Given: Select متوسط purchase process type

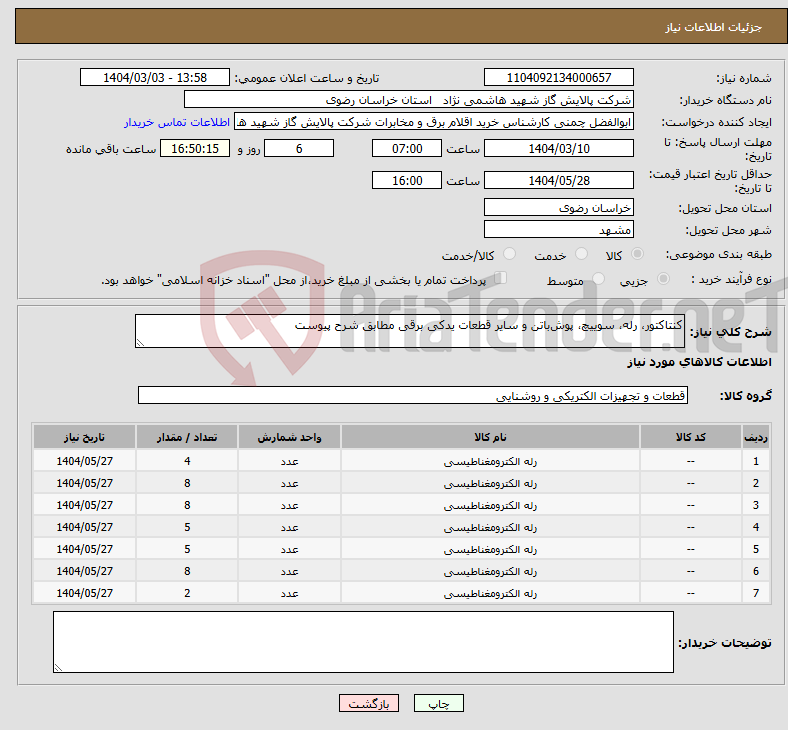Looking at the screenshot, I should (599, 280).
